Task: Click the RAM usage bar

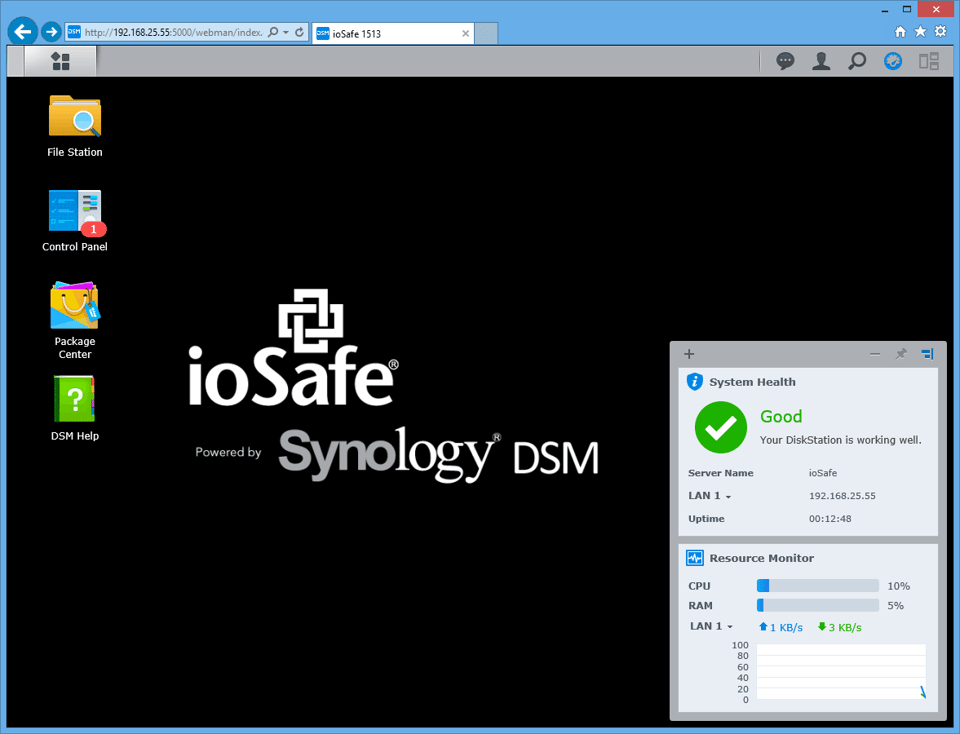Action: coord(817,605)
